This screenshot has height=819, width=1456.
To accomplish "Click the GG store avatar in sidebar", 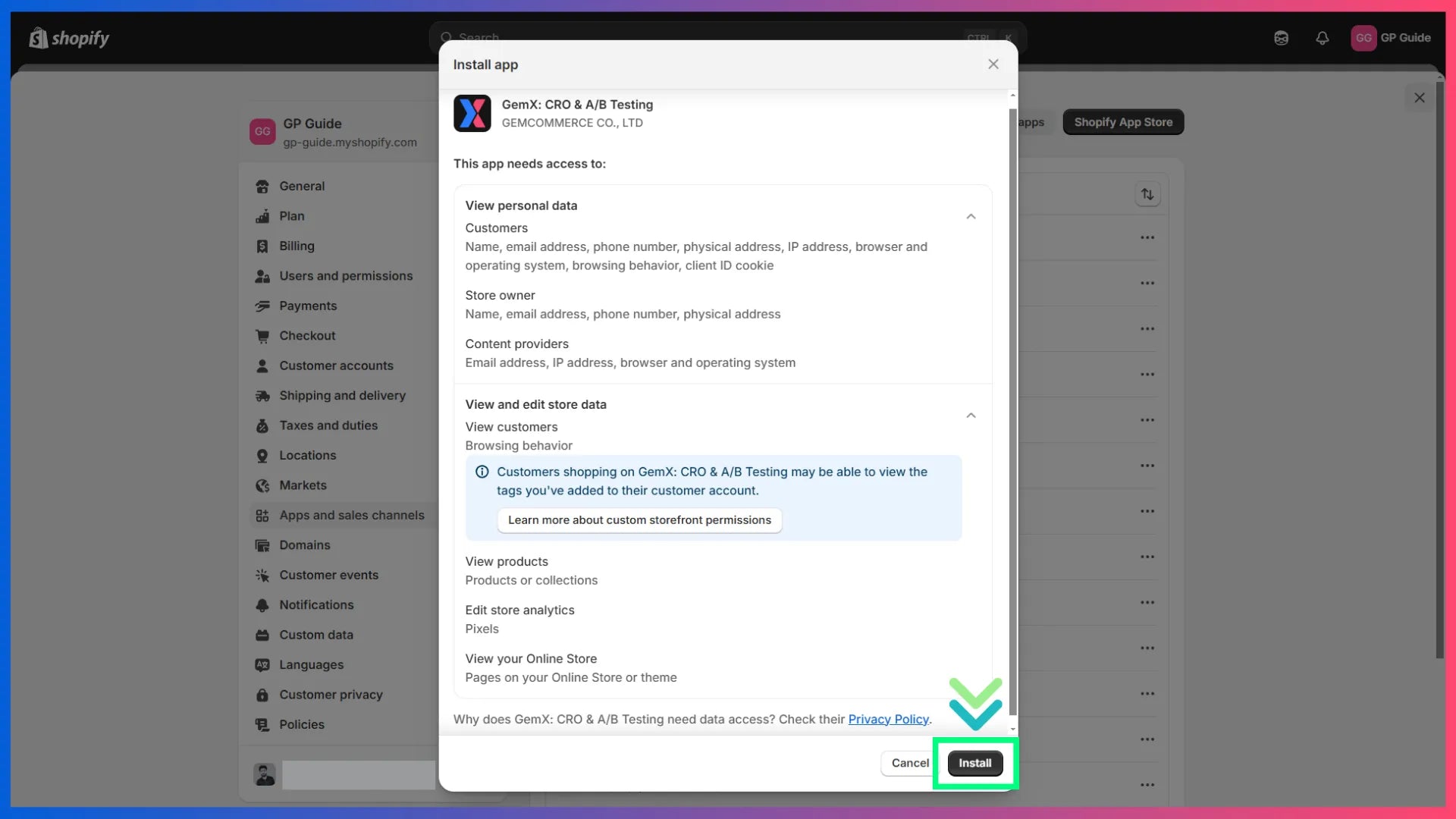I will tap(262, 131).
